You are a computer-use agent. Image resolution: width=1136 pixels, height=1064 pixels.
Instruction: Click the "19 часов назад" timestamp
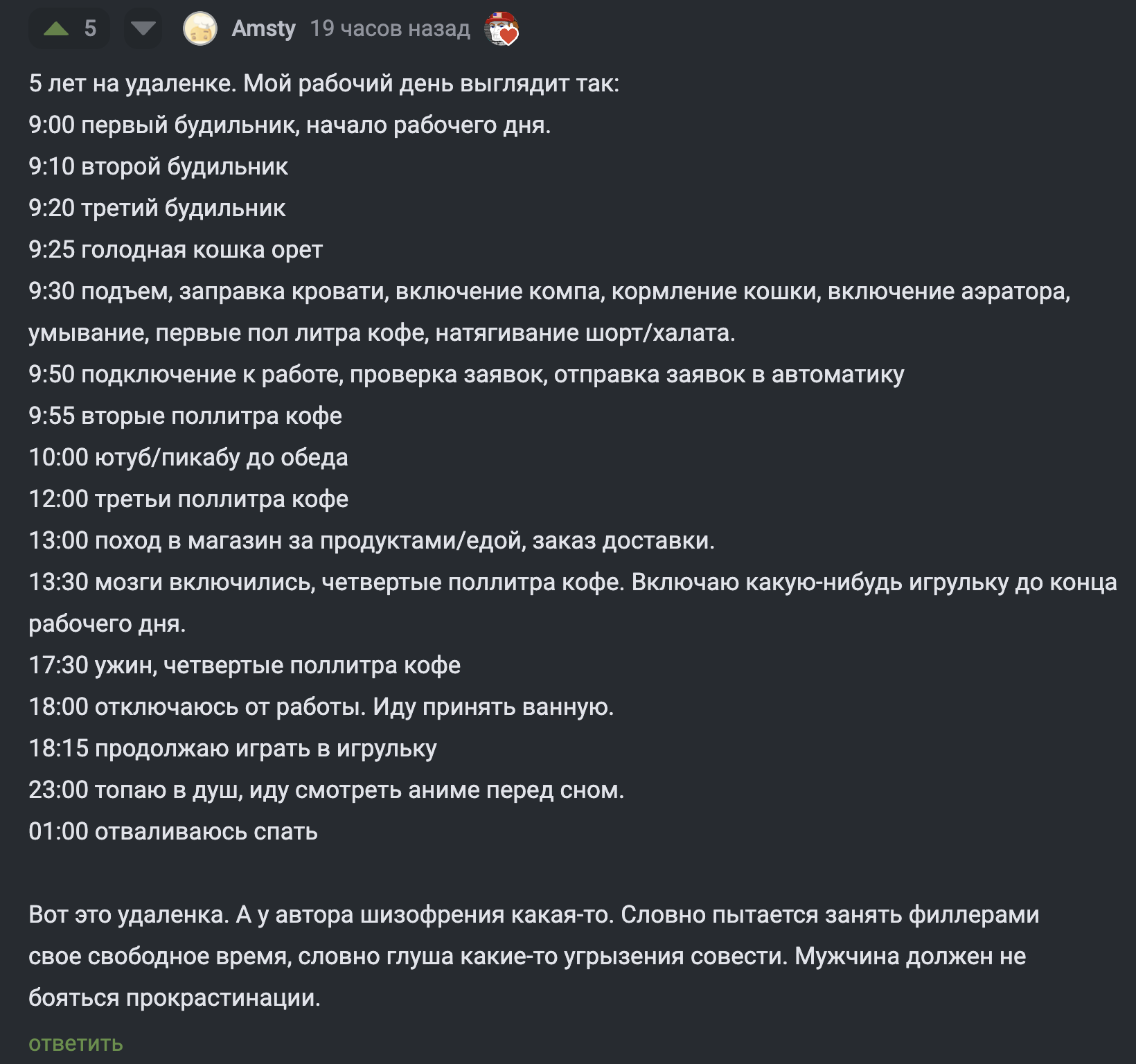pos(390,29)
